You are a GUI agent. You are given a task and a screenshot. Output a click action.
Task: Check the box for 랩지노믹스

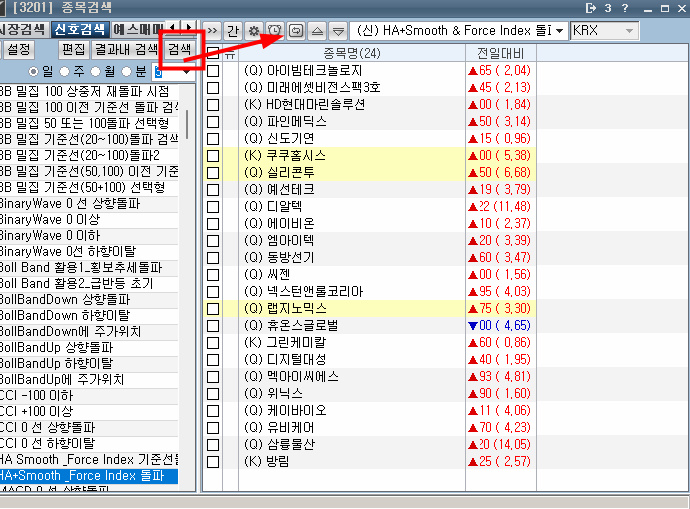(213, 309)
